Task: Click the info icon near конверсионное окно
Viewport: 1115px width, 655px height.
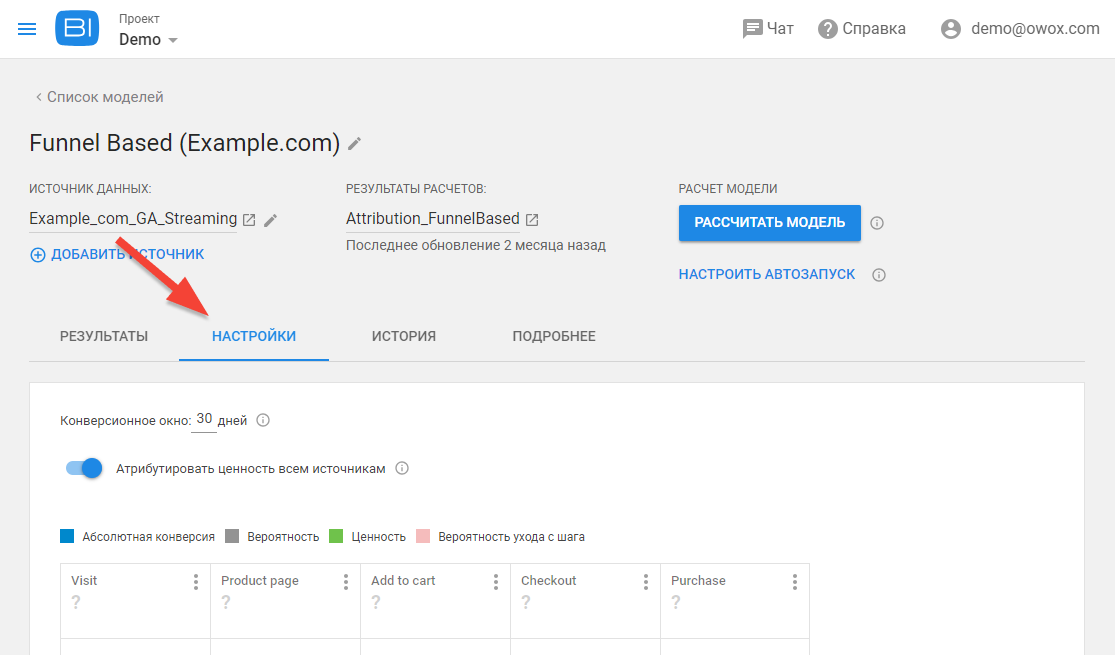Action: (262, 420)
